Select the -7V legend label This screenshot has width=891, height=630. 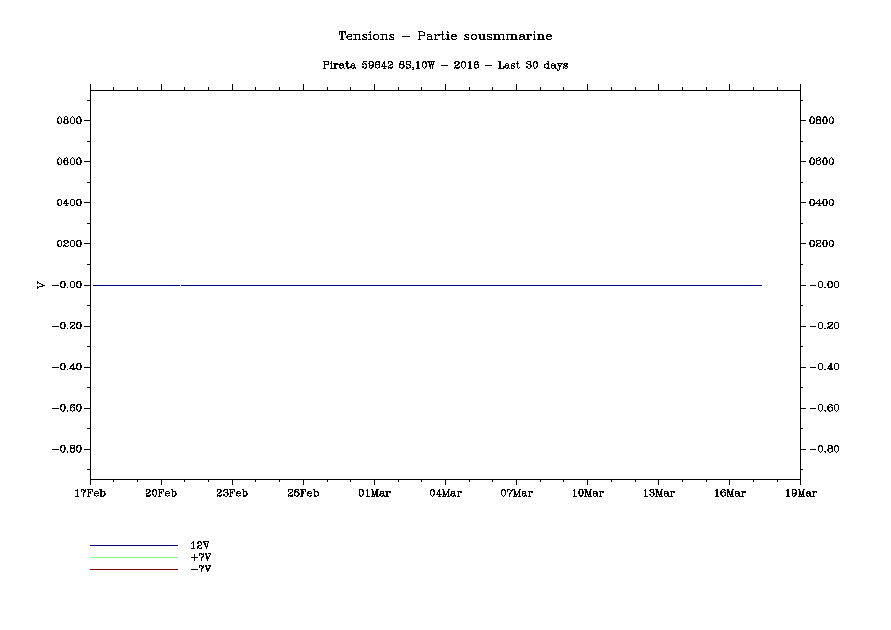200,569
